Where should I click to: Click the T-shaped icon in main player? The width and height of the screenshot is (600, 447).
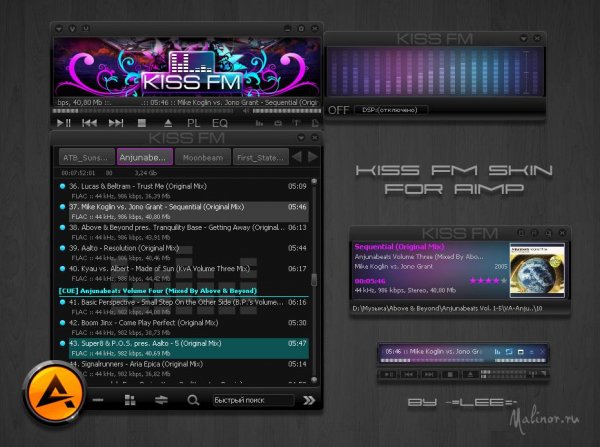(296, 123)
